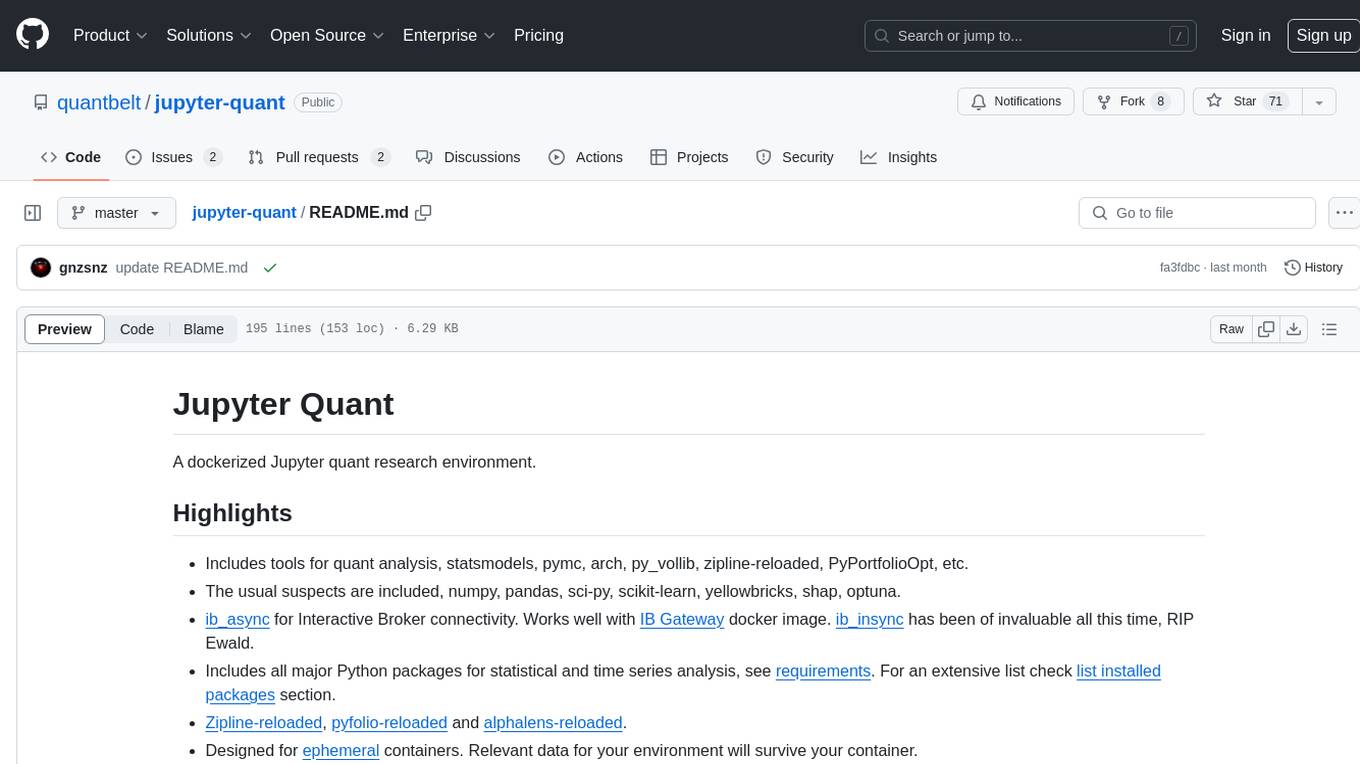Viewport: 1360px width, 764px height.
Task: Open the IB Gateway link
Action: pos(682,619)
